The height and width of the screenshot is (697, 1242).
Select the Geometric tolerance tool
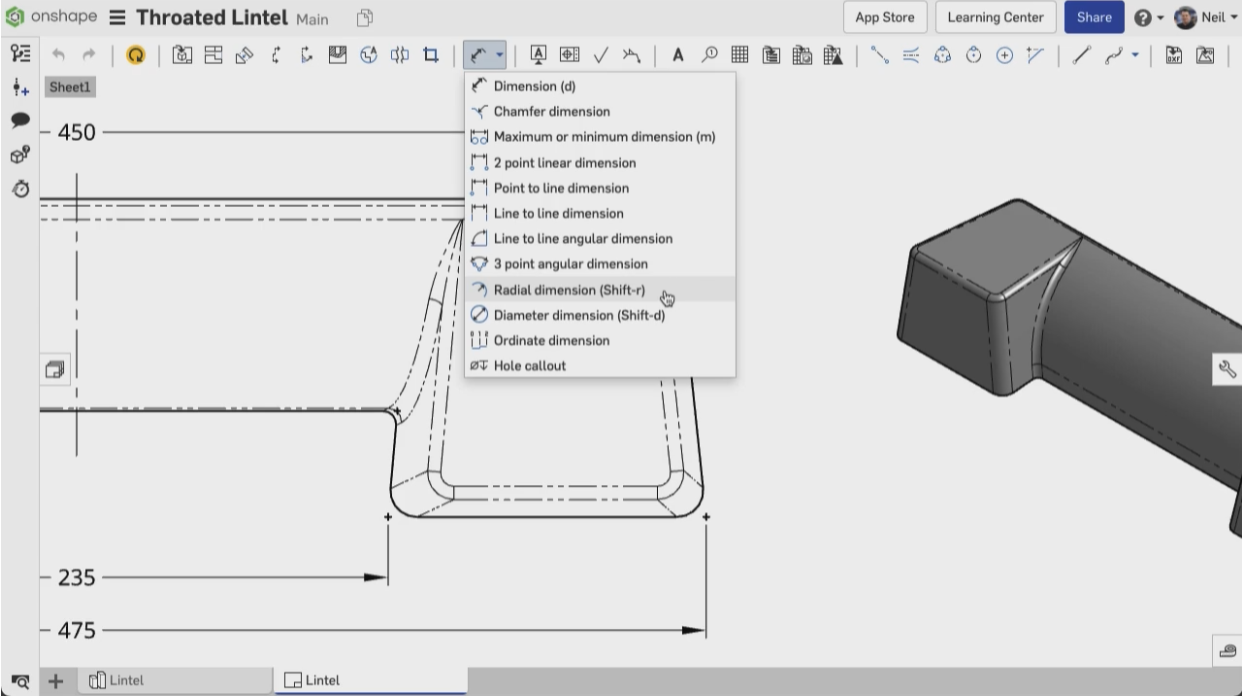570,55
